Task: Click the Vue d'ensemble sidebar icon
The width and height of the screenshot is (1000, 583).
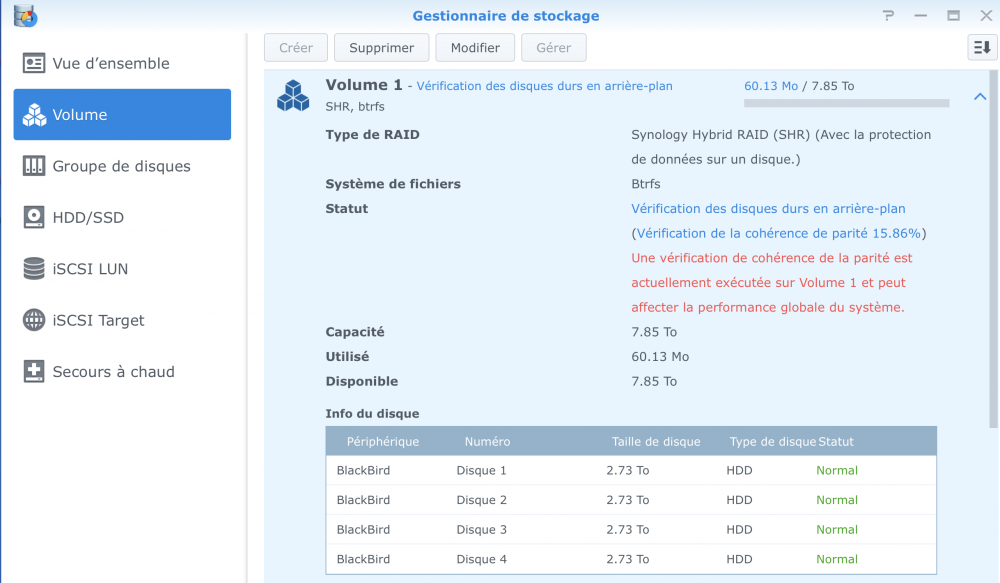Action: click(x=35, y=63)
